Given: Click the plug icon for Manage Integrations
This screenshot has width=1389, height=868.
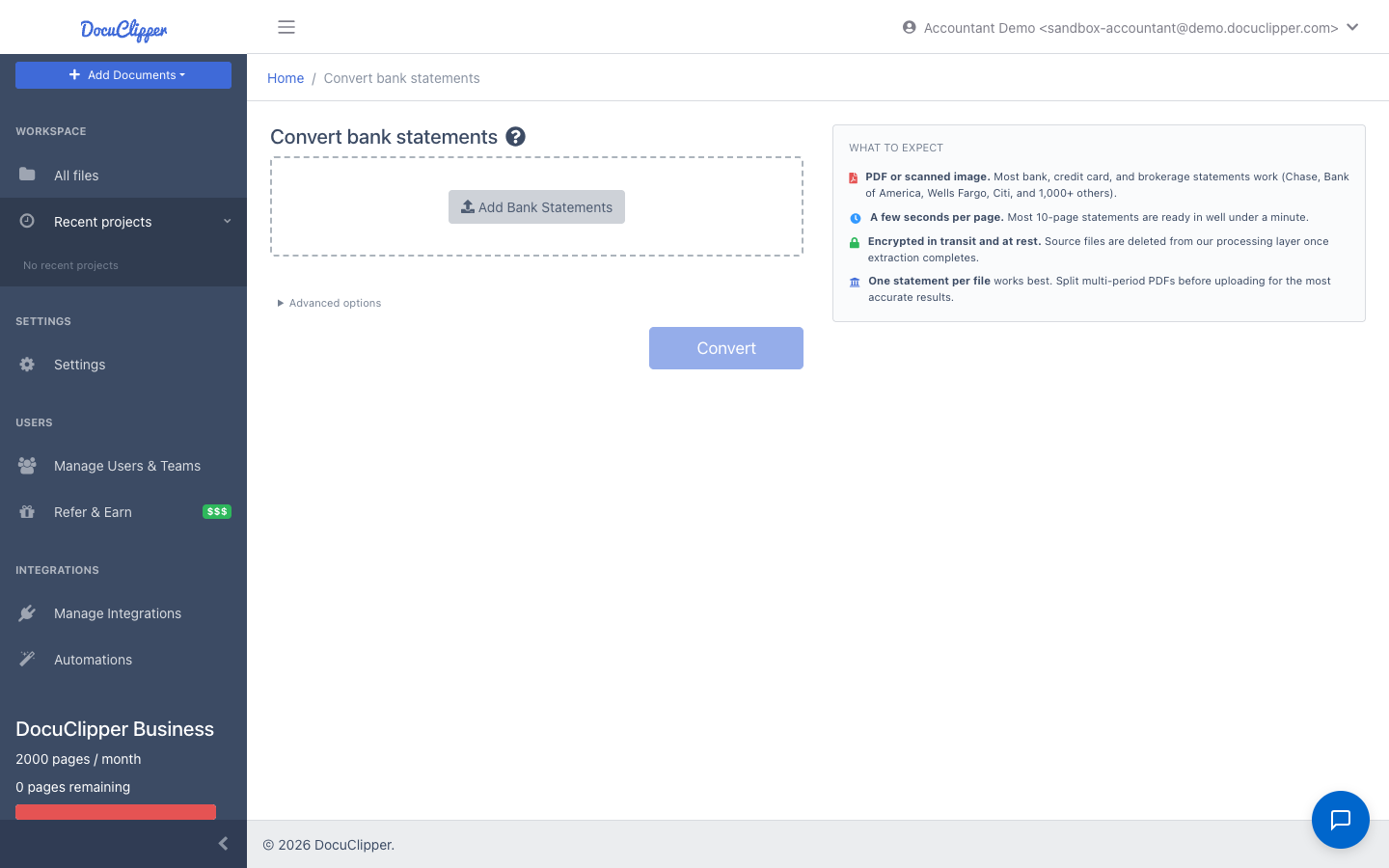Looking at the screenshot, I should point(27,613).
